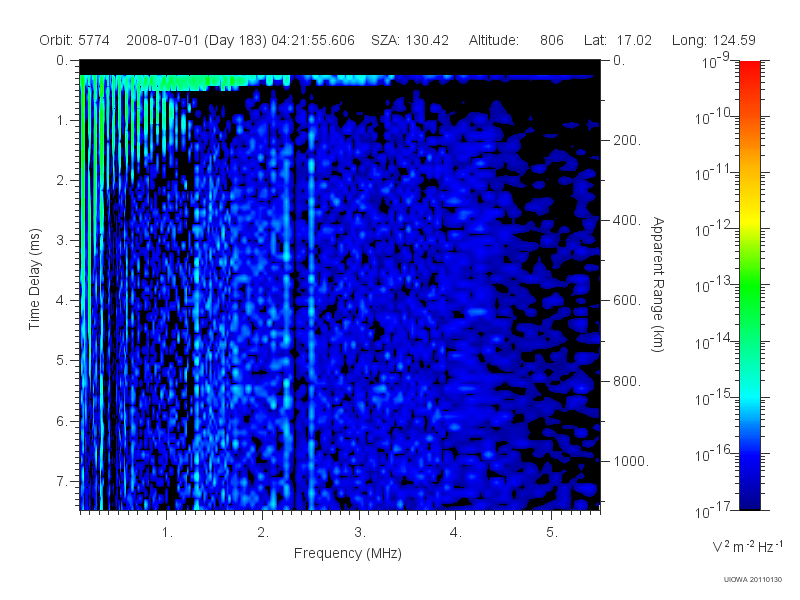This screenshot has width=800, height=600.
Task: Click the Apparent Range (km) axis label
Action: [x=658, y=284]
